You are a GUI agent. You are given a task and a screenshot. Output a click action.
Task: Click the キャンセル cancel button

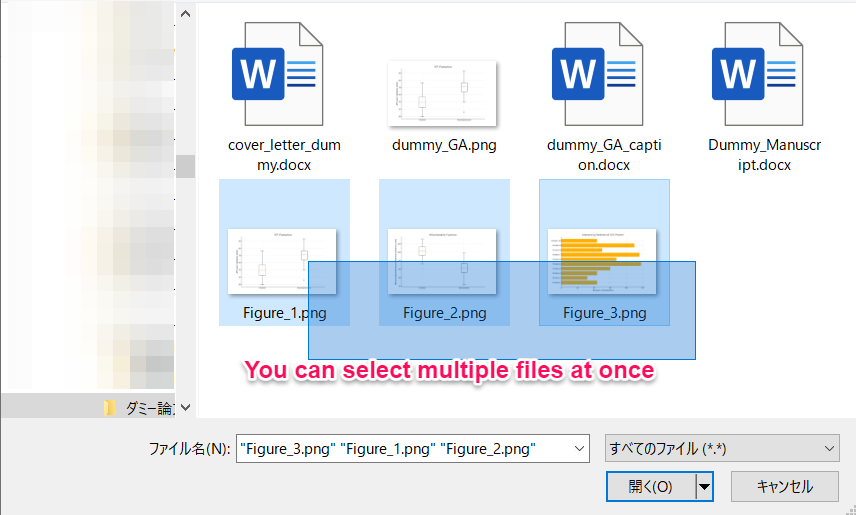point(784,486)
